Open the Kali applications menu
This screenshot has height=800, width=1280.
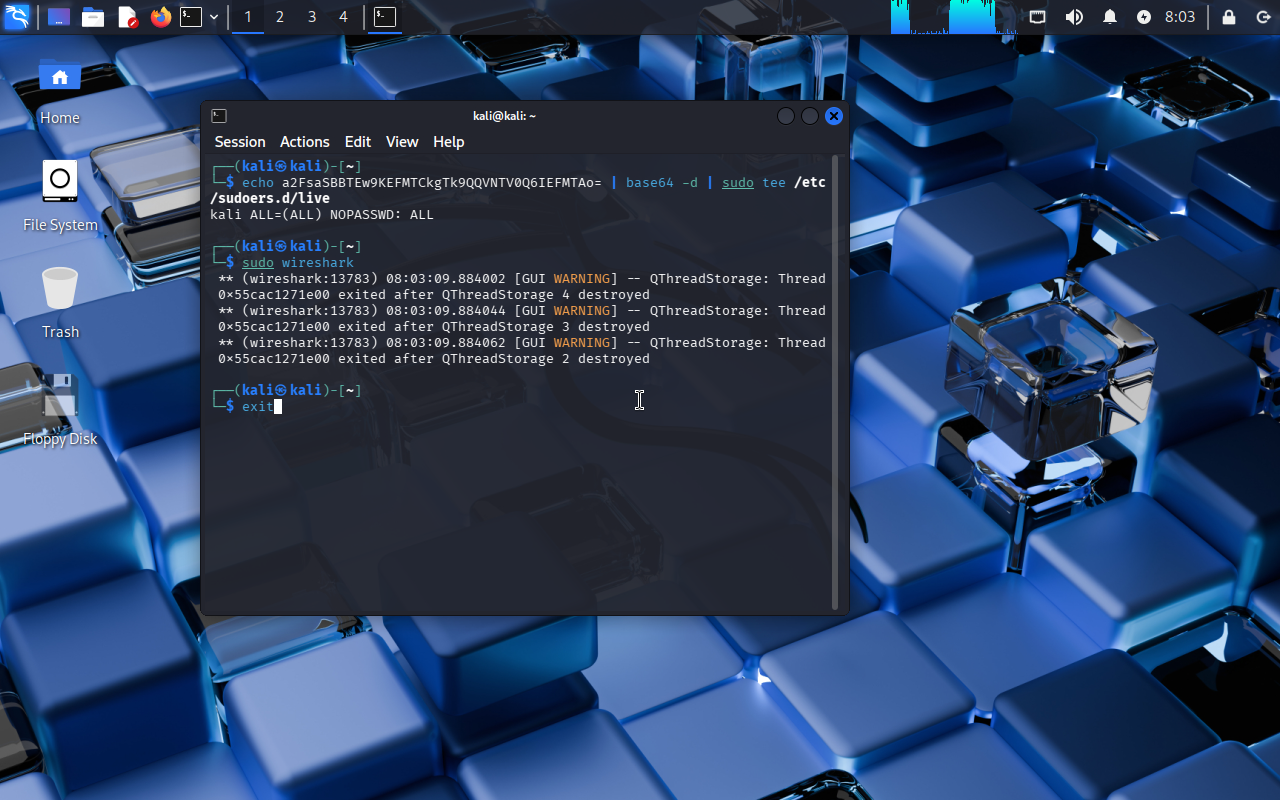(x=17, y=17)
